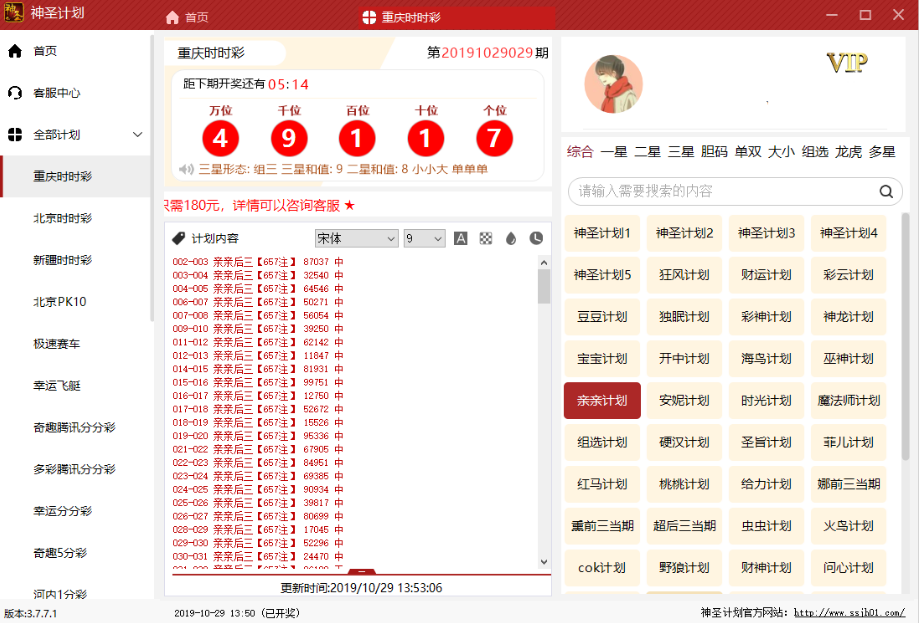
Task: Click the search magnifier icon
Action: point(885,191)
